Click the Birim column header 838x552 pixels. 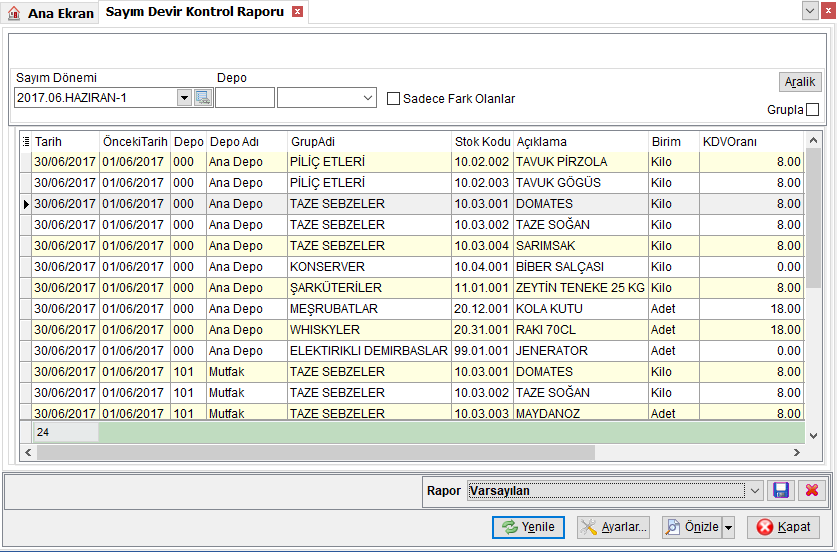[673, 142]
